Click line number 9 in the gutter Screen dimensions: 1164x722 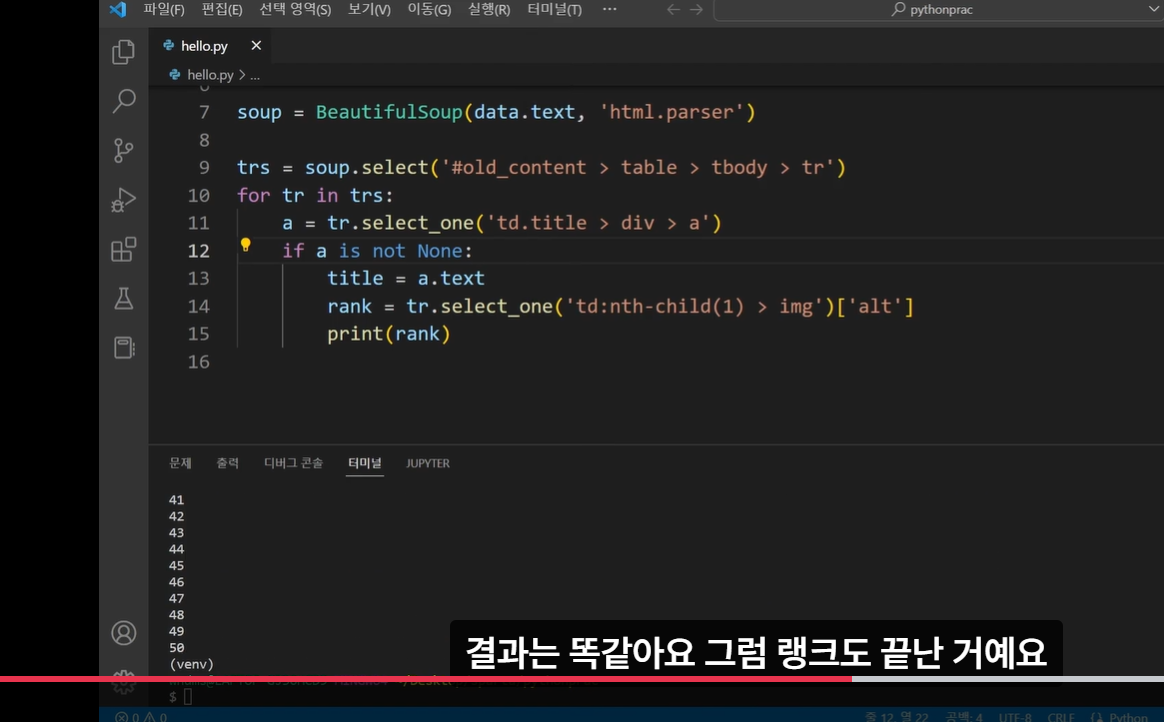(x=204, y=168)
